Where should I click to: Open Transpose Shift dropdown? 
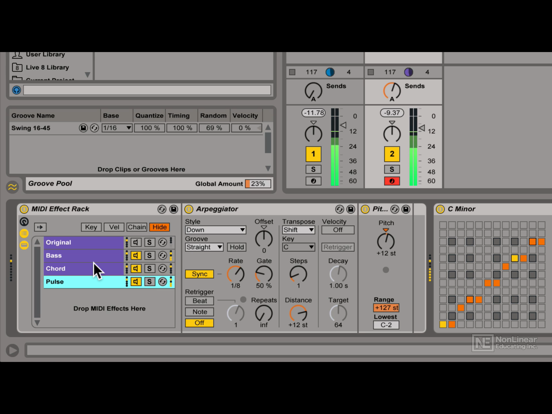click(x=298, y=230)
